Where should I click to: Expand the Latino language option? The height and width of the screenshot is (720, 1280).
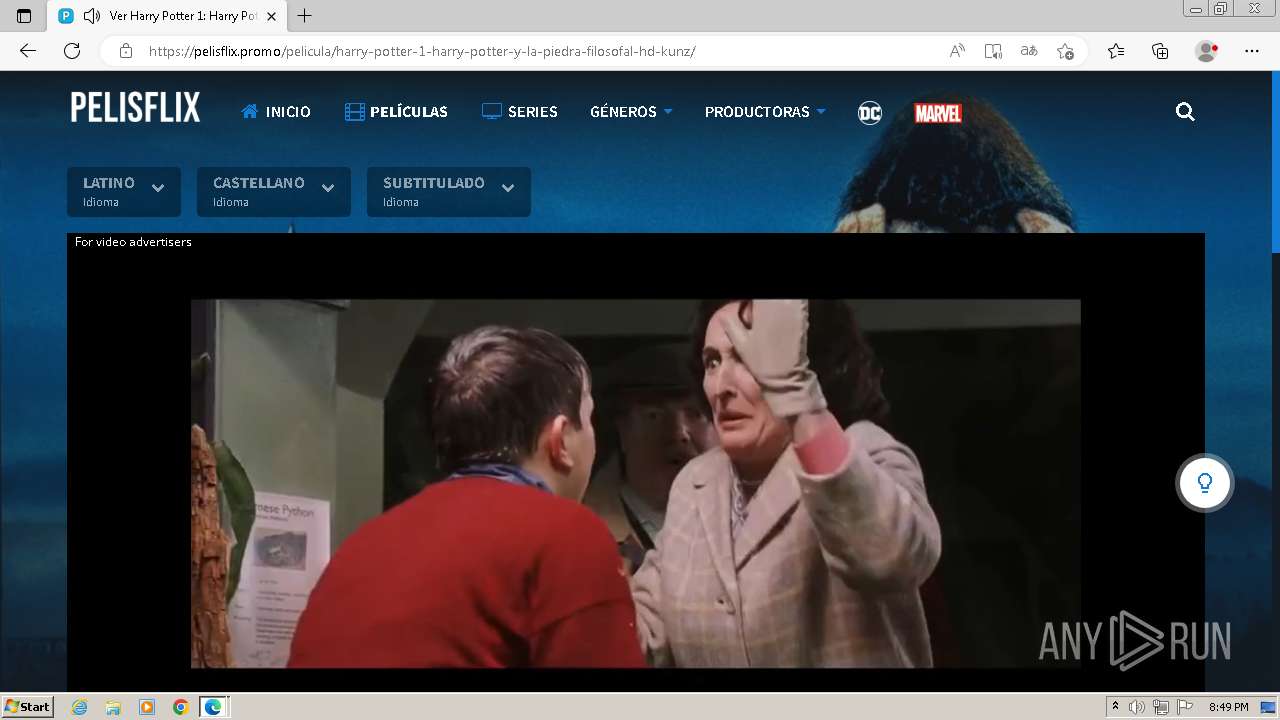pos(124,192)
